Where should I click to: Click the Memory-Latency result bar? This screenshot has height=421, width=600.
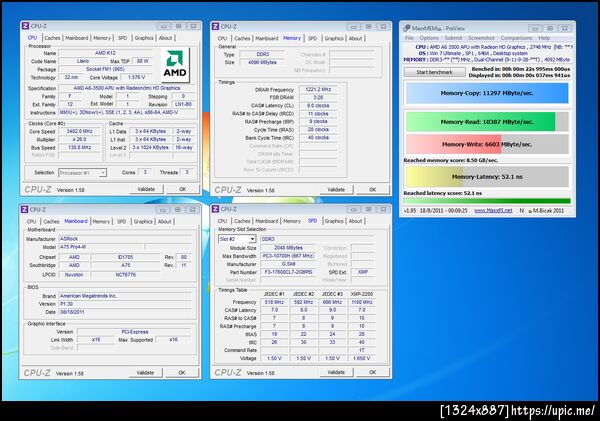(487, 177)
